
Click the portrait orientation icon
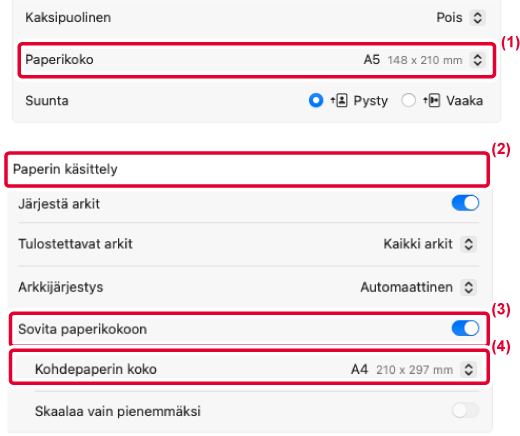pyautogui.click(x=339, y=100)
